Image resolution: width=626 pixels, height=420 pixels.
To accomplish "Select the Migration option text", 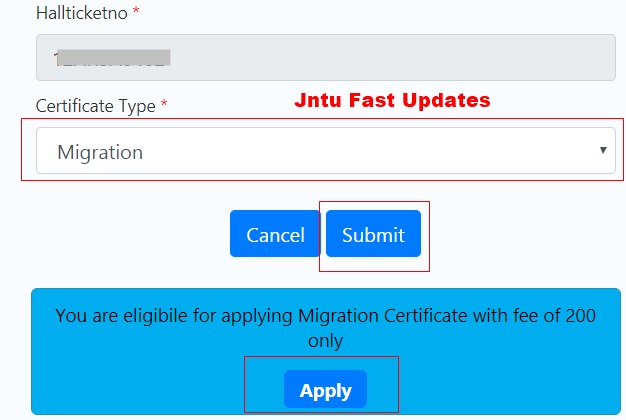I will coord(100,152).
